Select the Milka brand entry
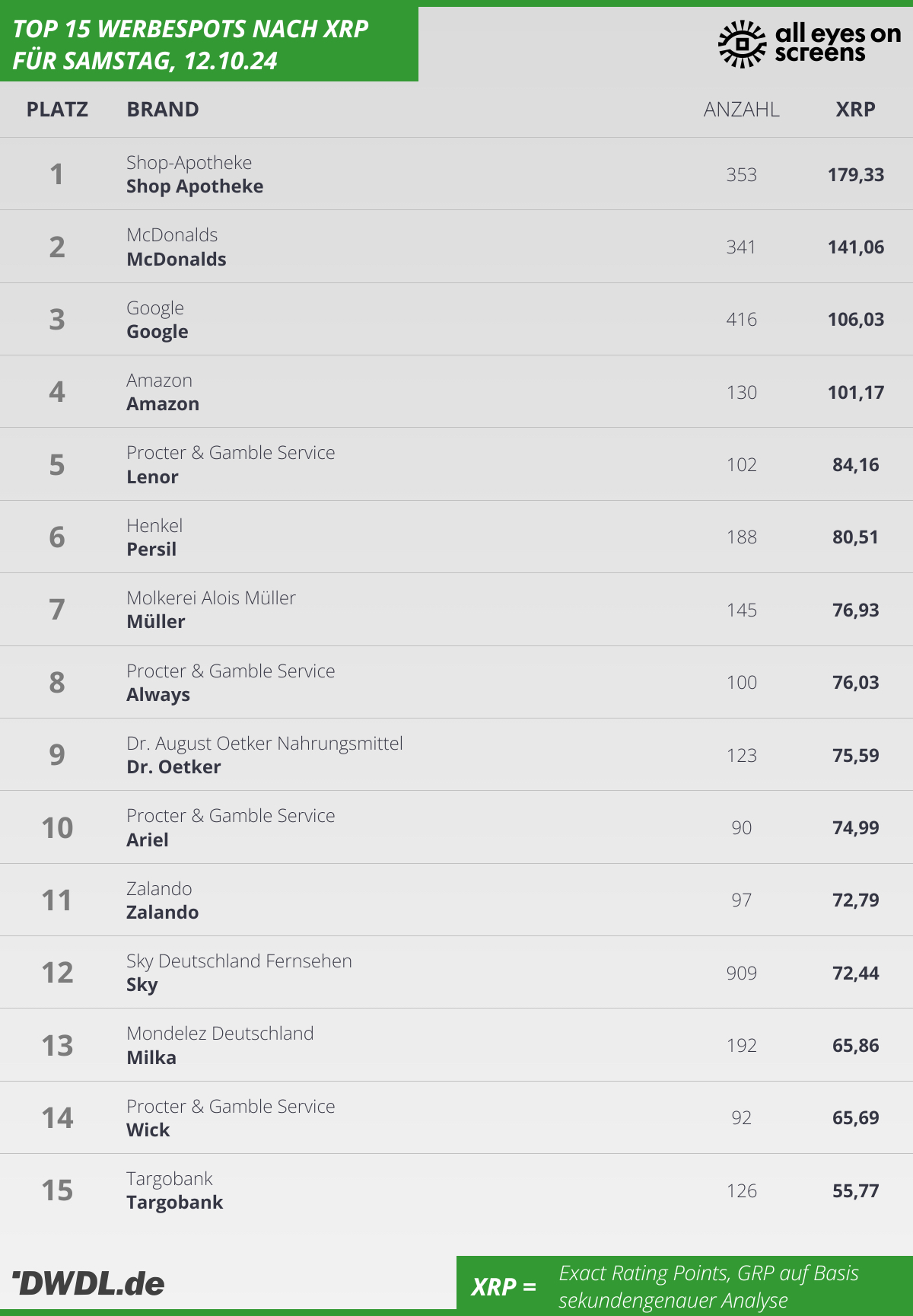The height and width of the screenshot is (1316, 913). (x=151, y=1058)
